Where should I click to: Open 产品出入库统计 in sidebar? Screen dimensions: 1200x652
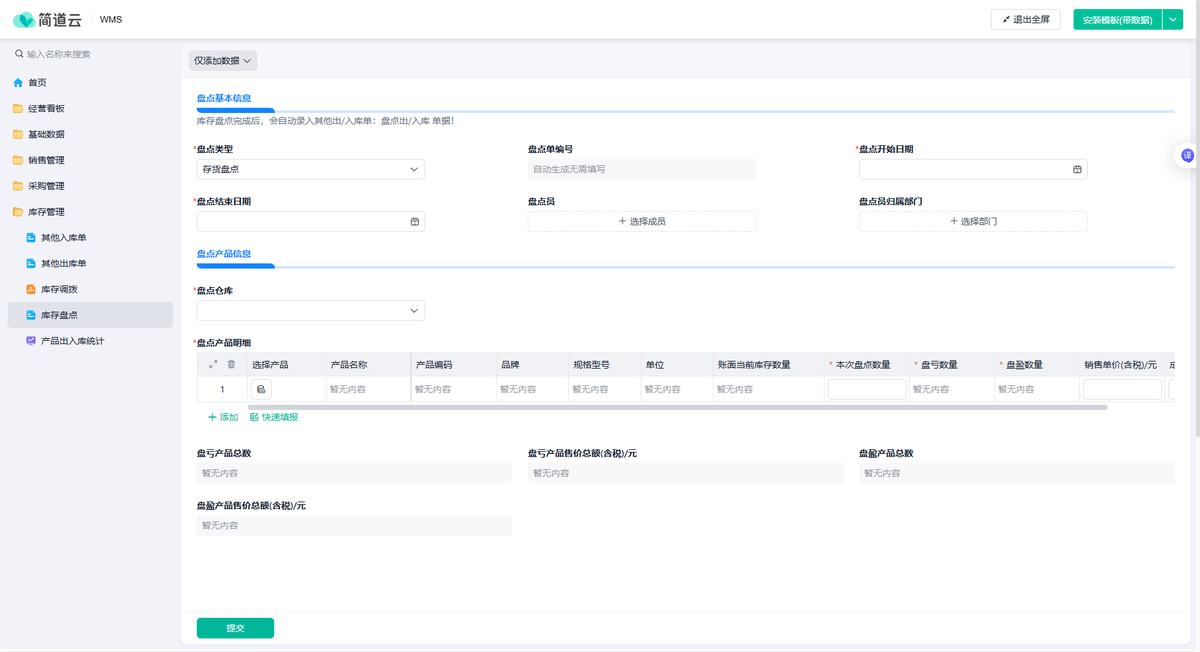[x=72, y=341]
